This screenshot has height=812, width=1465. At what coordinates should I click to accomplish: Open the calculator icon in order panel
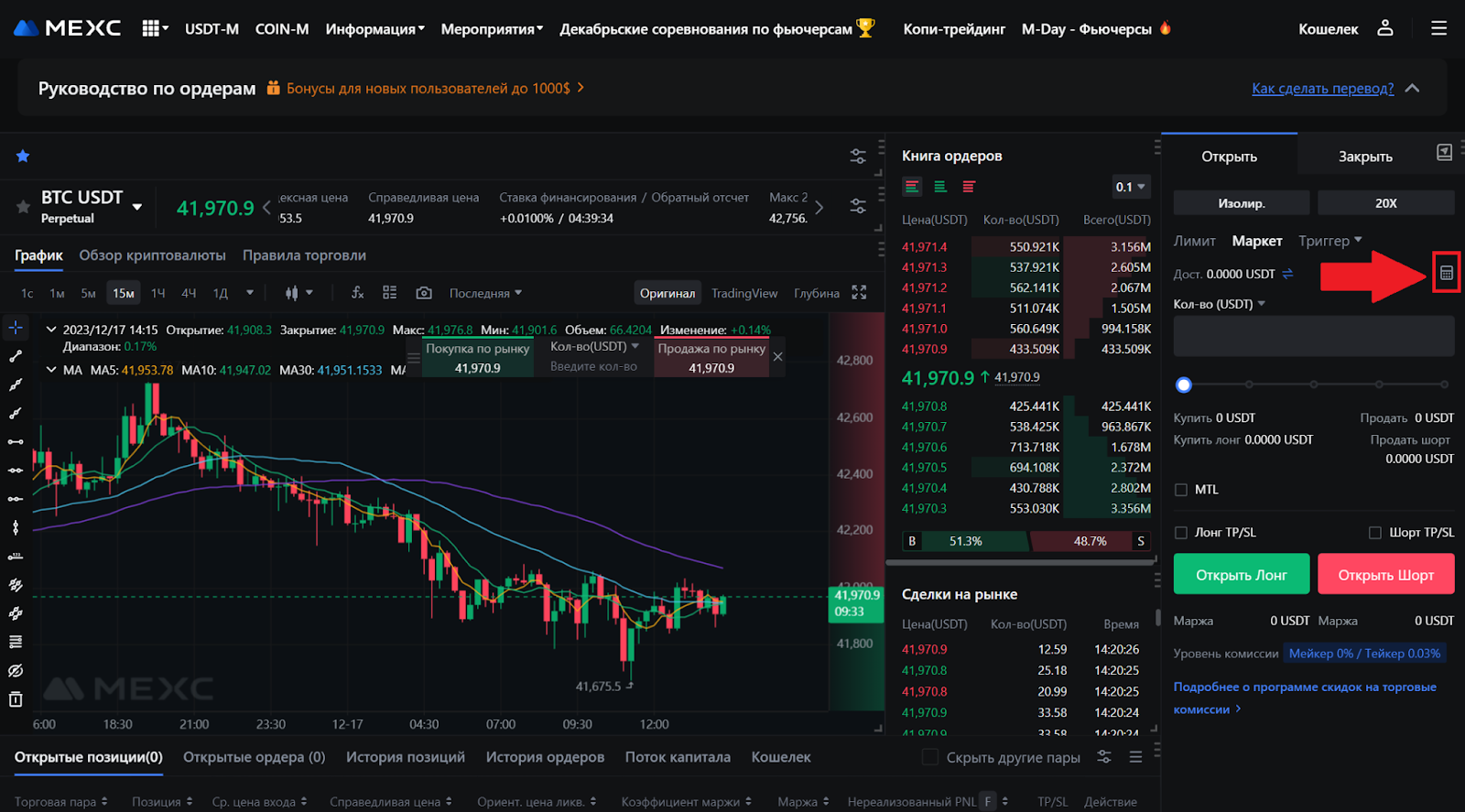pyautogui.click(x=1446, y=273)
